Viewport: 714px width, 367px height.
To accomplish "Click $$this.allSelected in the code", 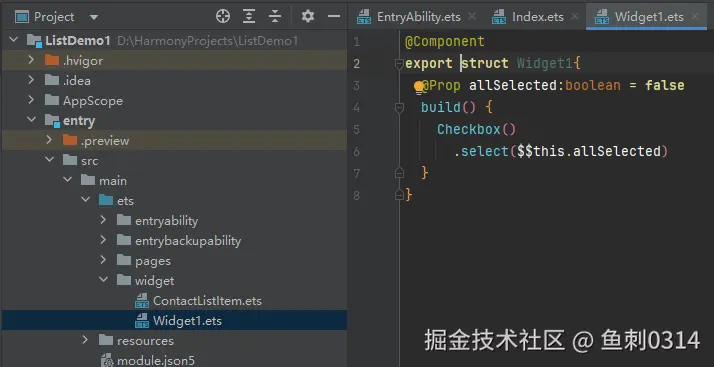I will tap(589, 151).
